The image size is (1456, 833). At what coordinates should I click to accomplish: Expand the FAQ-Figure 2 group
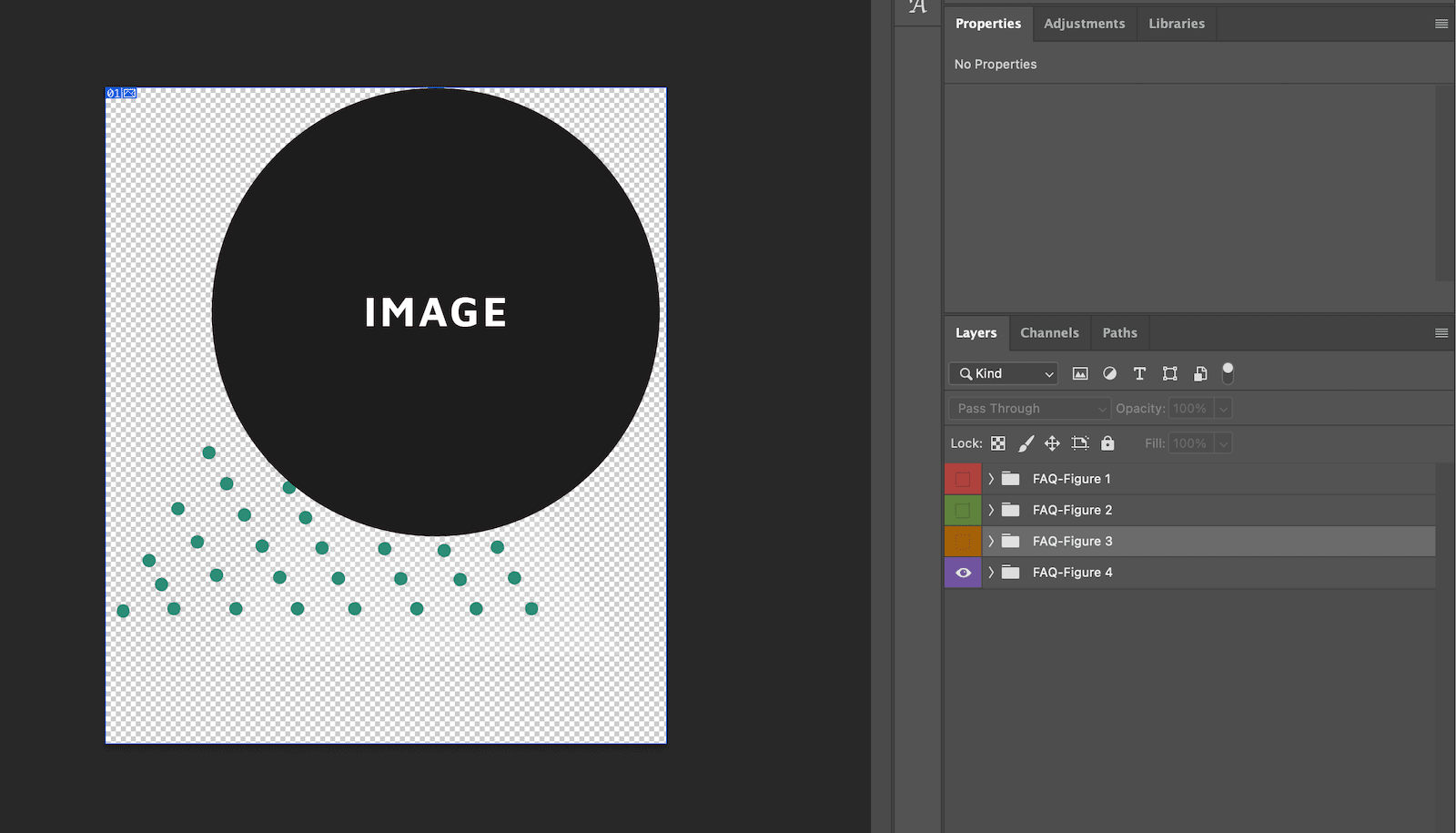(991, 510)
